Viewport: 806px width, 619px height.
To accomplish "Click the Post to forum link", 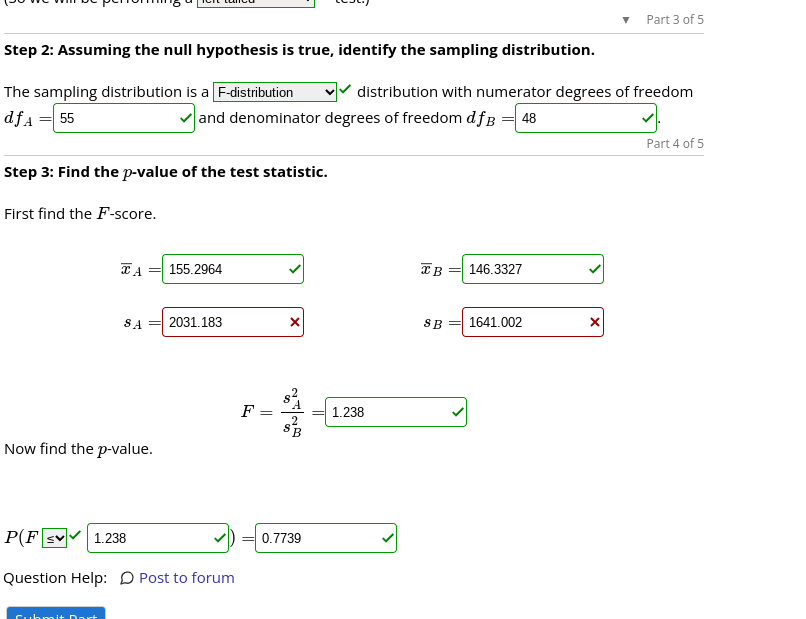I will [187, 578].
